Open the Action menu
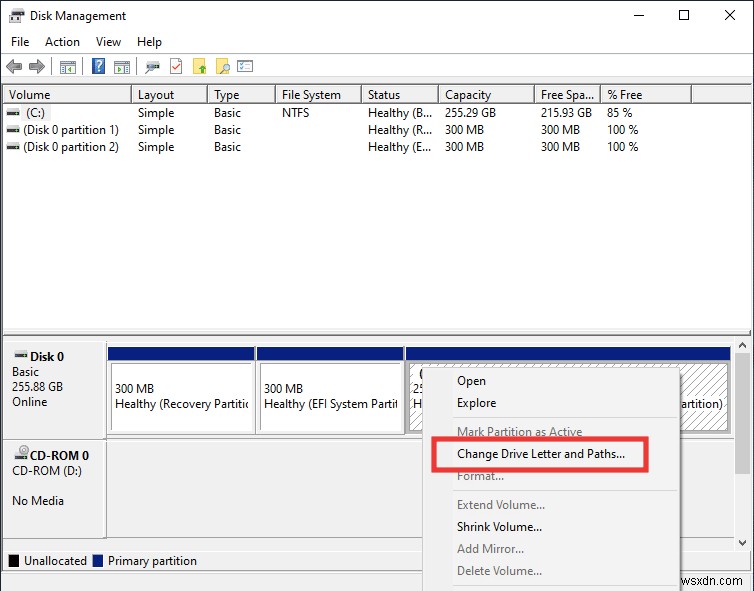This screenshot has width=754, height=591. click(63, 42)
